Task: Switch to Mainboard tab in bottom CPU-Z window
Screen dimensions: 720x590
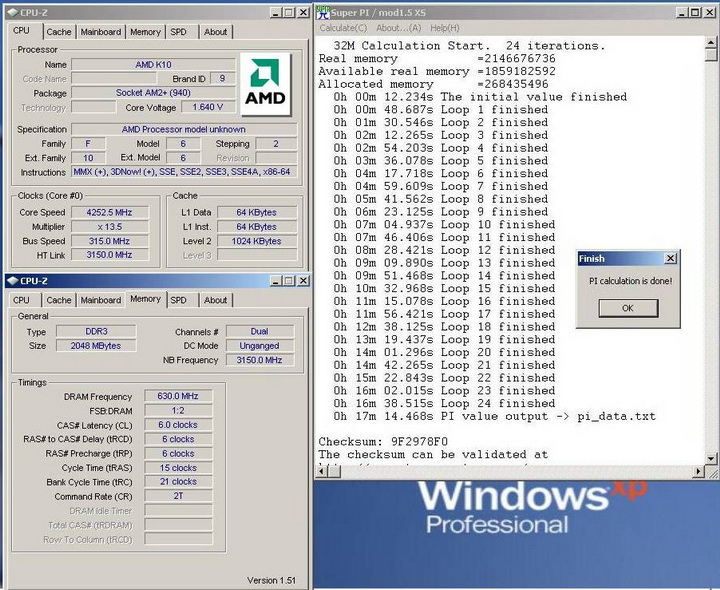Action: [101, 300]
